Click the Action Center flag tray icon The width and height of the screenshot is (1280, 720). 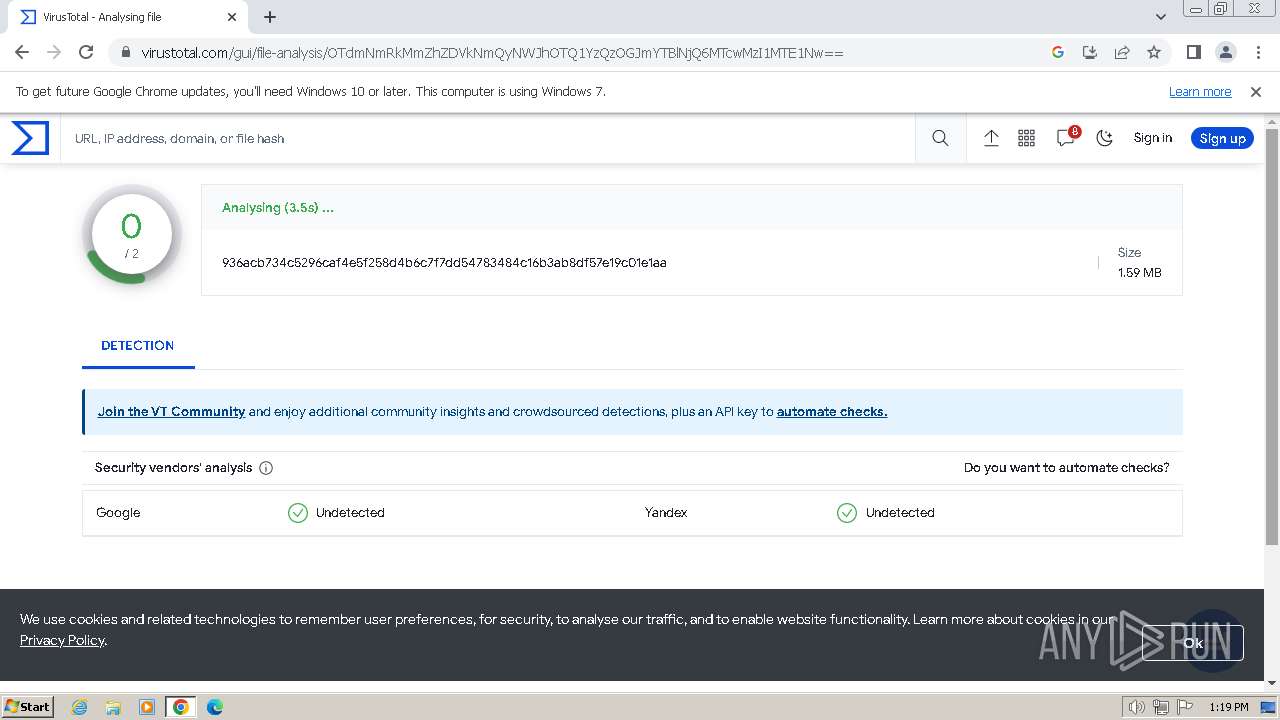(x=1185, y=707)
